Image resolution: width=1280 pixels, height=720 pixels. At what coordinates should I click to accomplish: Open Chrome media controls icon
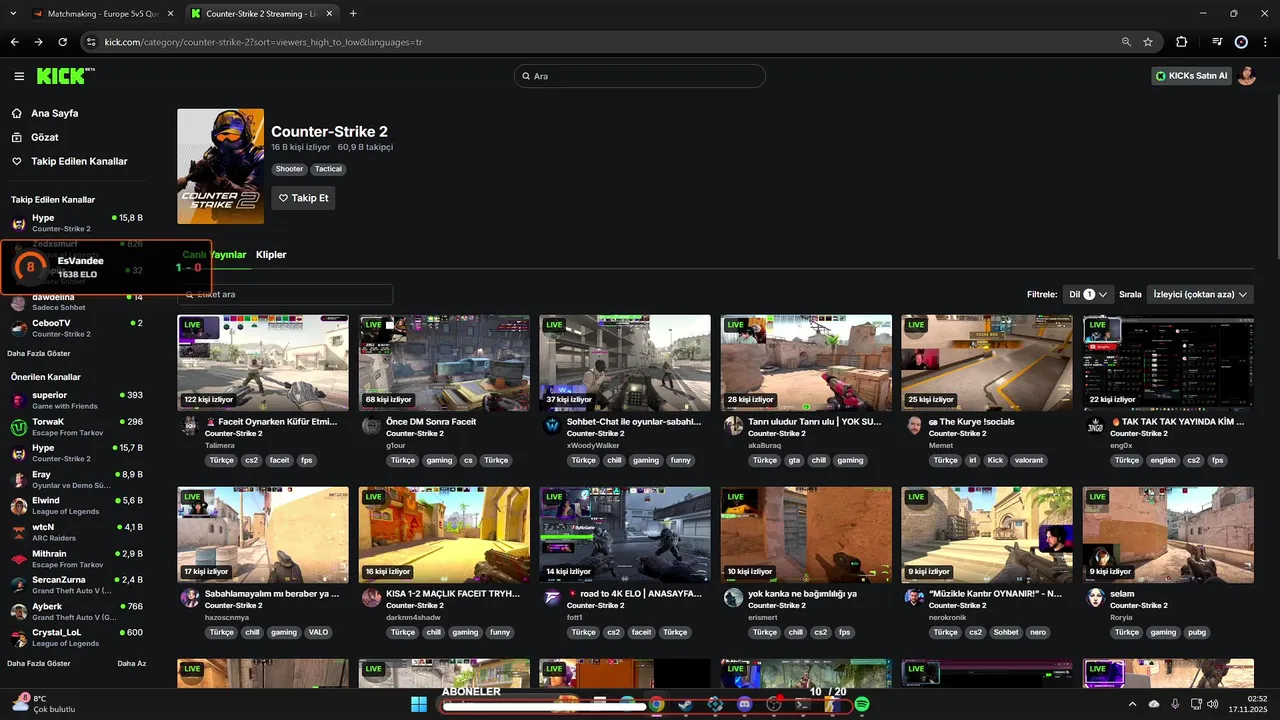click(x=1217, y=42)
